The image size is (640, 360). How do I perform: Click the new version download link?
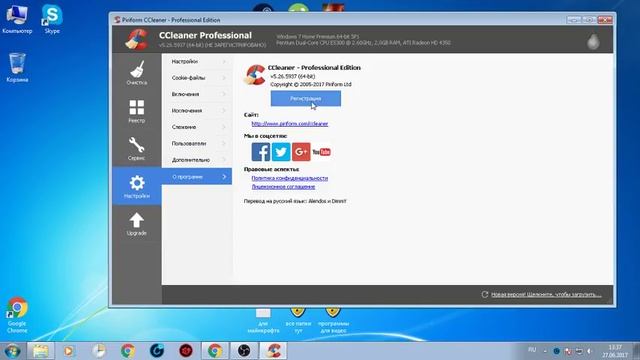coord(546,294)
